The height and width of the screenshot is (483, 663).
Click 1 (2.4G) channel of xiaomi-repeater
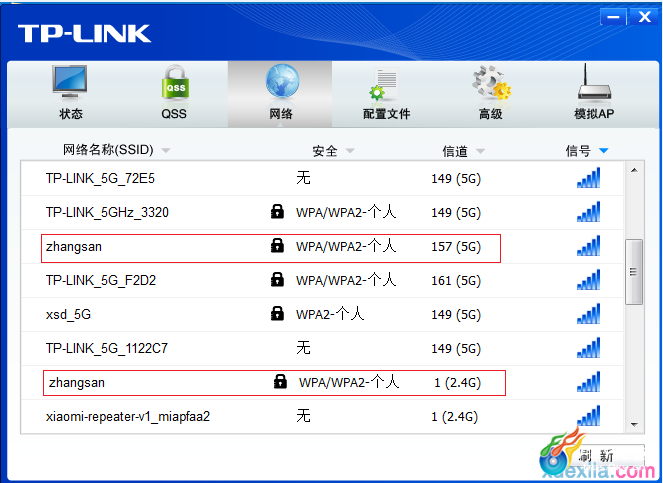pos(455,417)
